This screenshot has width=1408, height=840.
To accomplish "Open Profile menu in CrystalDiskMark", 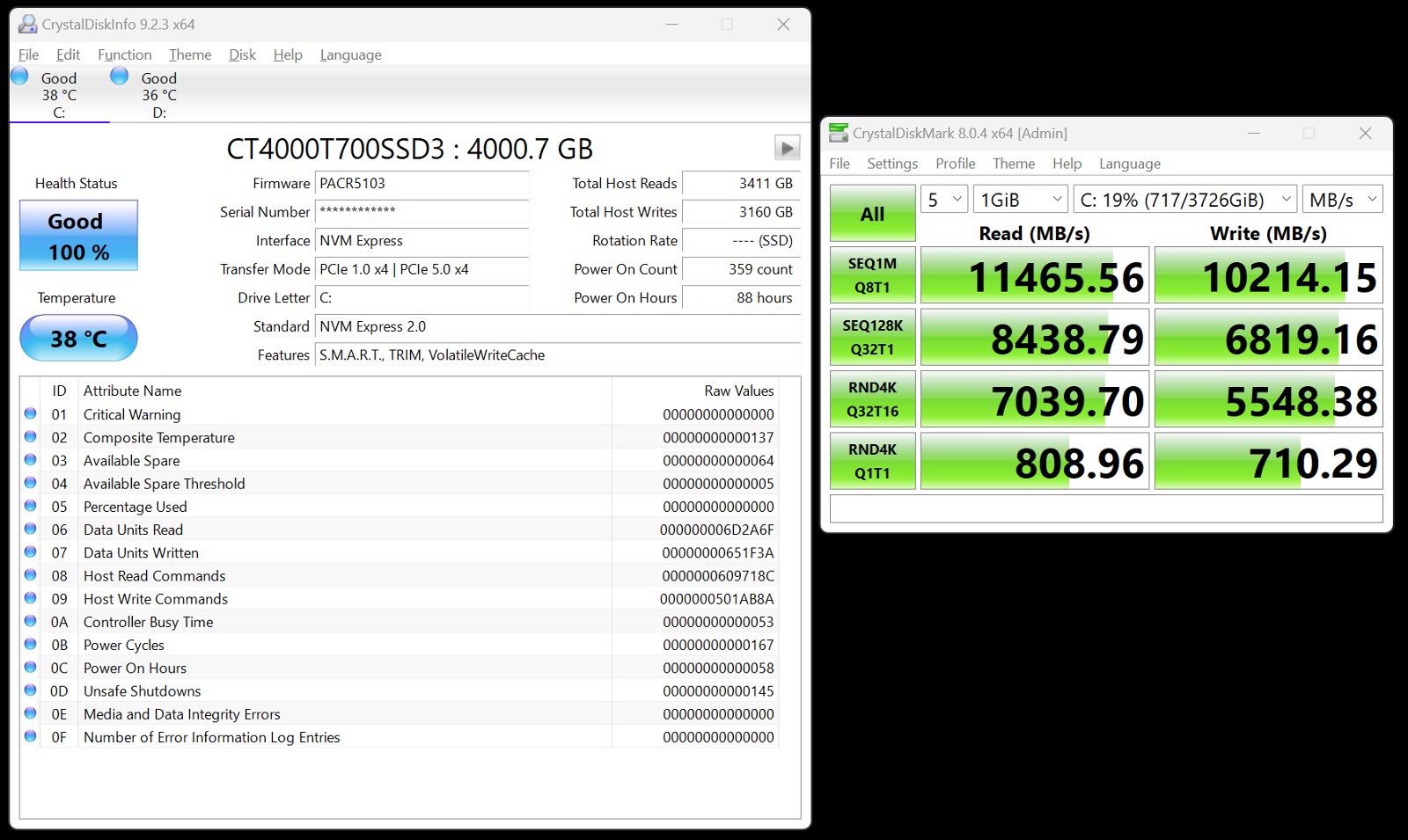I will click(956, 164).
